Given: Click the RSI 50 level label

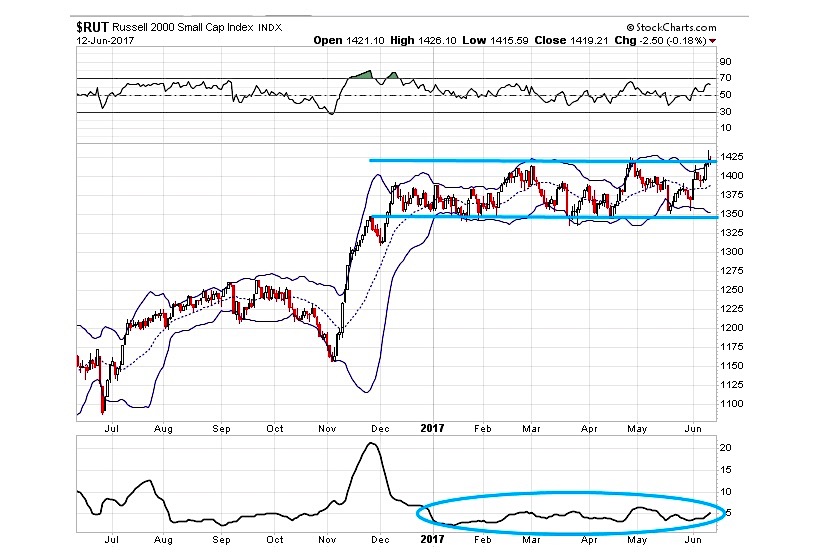Looking at the screenshot, I should (x=725, y=95).
